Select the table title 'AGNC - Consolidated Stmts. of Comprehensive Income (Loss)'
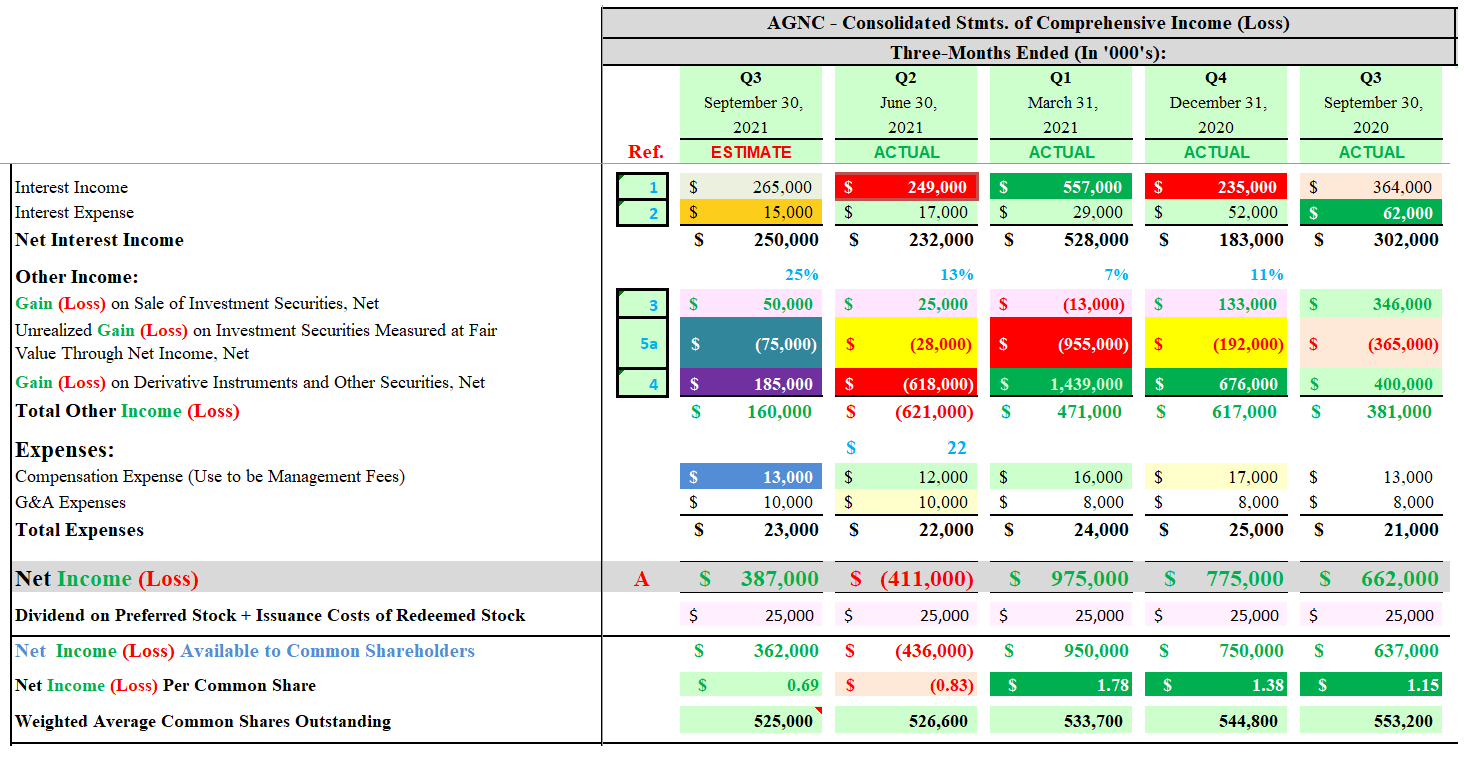This screenshot has height=759, width=1464. click(x=1028, y=23)
